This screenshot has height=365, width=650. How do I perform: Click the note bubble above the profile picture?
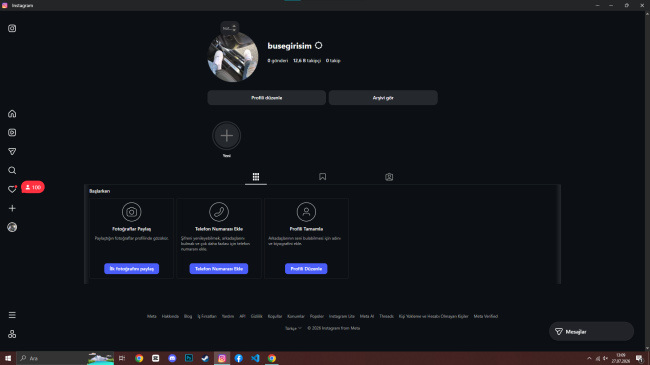(x=229, y=28)
